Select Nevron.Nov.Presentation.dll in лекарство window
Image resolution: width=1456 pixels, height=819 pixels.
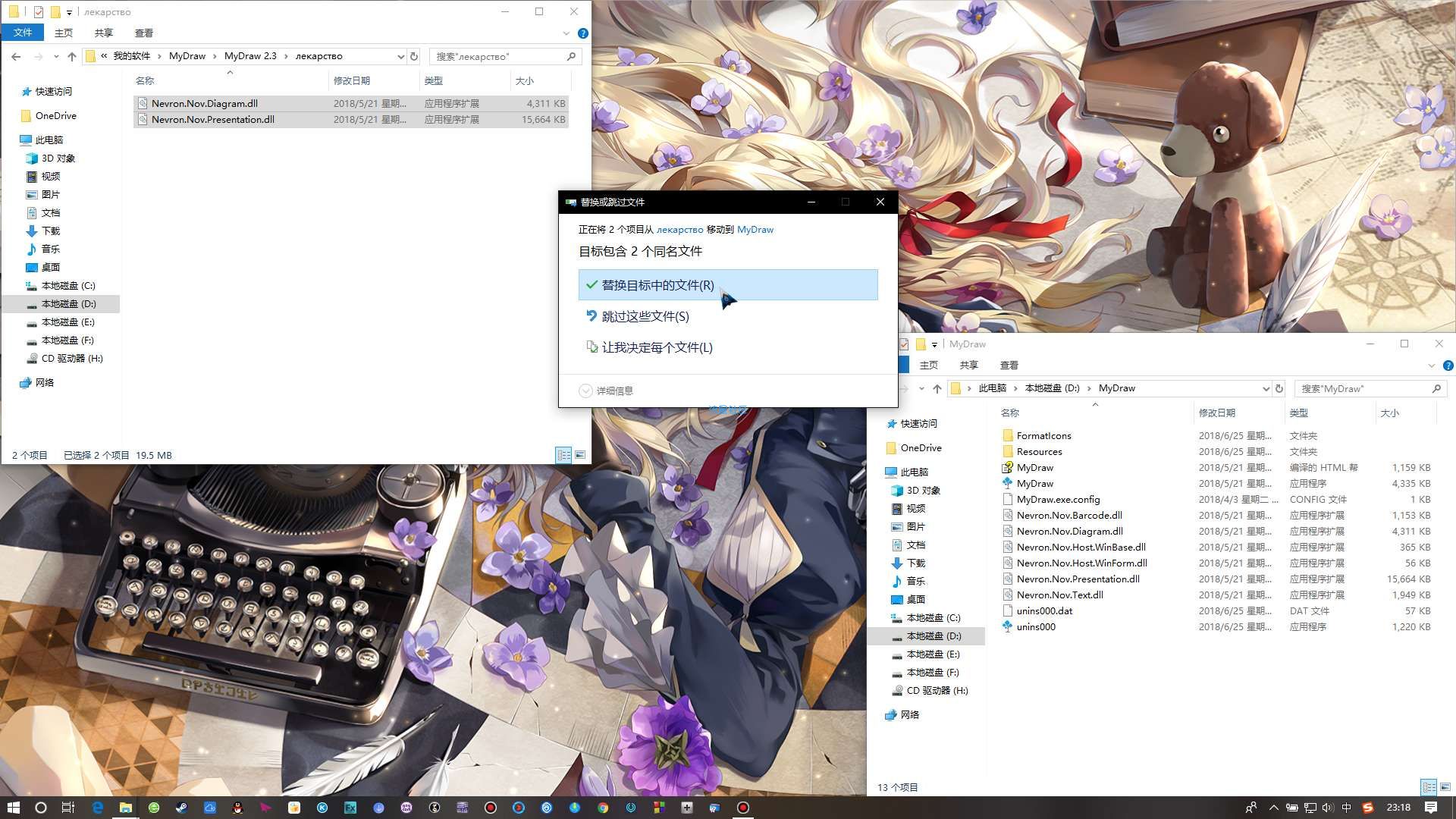pyautogui.click(x=351, y=119)
